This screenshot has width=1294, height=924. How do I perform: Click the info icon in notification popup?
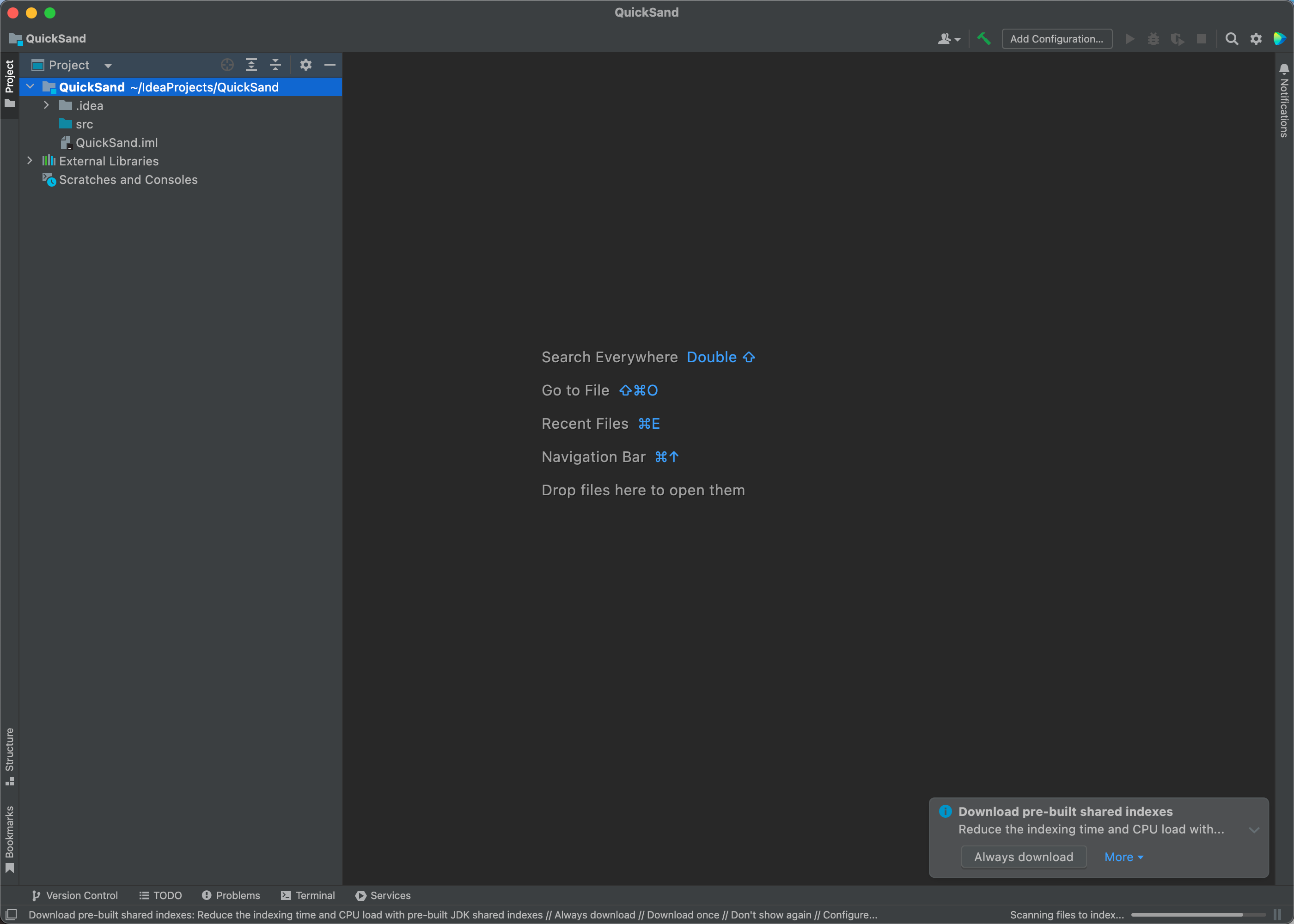pos(945,811)
